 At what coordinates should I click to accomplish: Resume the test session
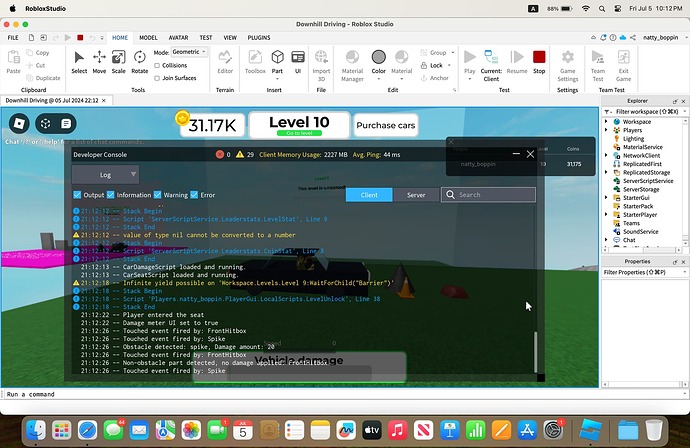(517, 62)
